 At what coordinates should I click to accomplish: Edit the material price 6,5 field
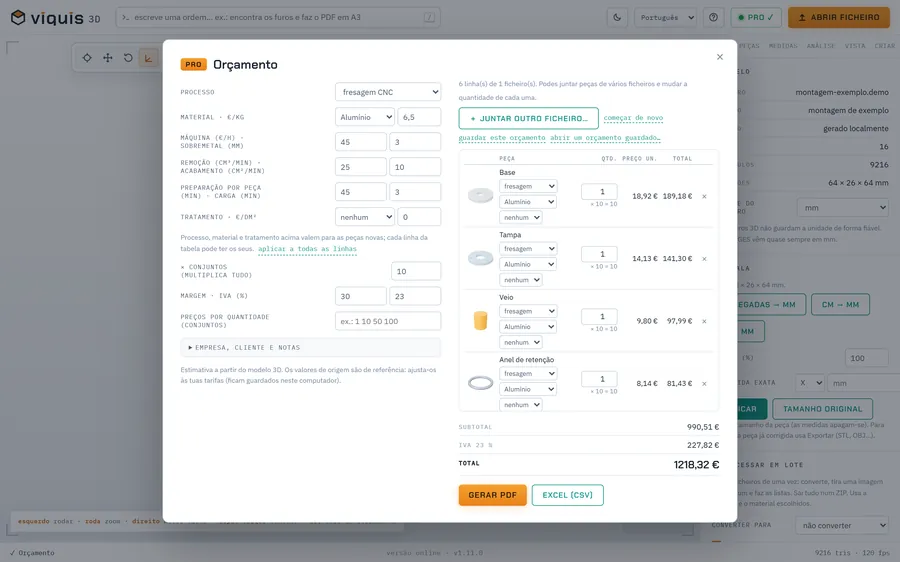[419, 117]
